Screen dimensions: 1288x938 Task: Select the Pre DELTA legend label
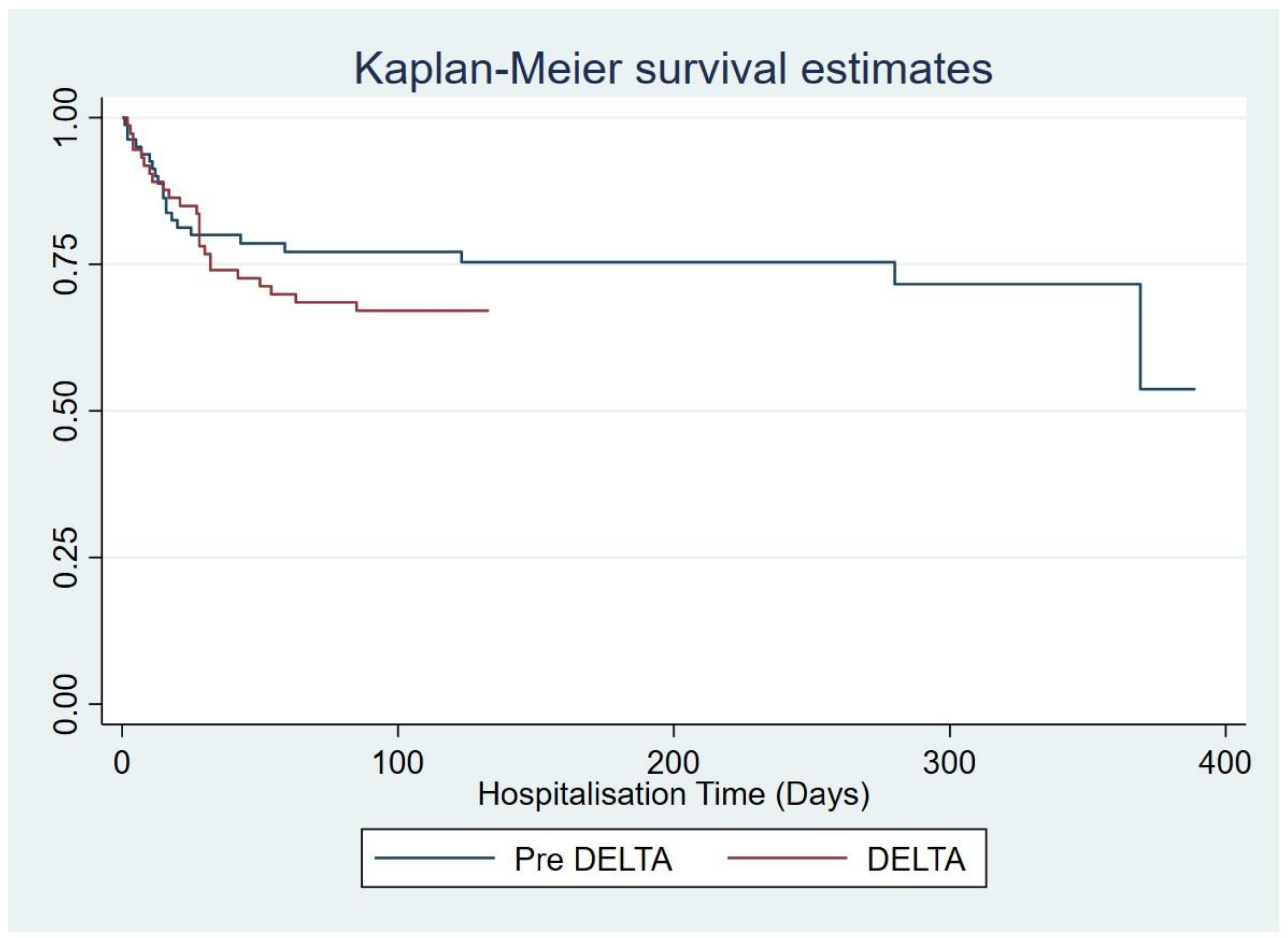pos(593,859)
